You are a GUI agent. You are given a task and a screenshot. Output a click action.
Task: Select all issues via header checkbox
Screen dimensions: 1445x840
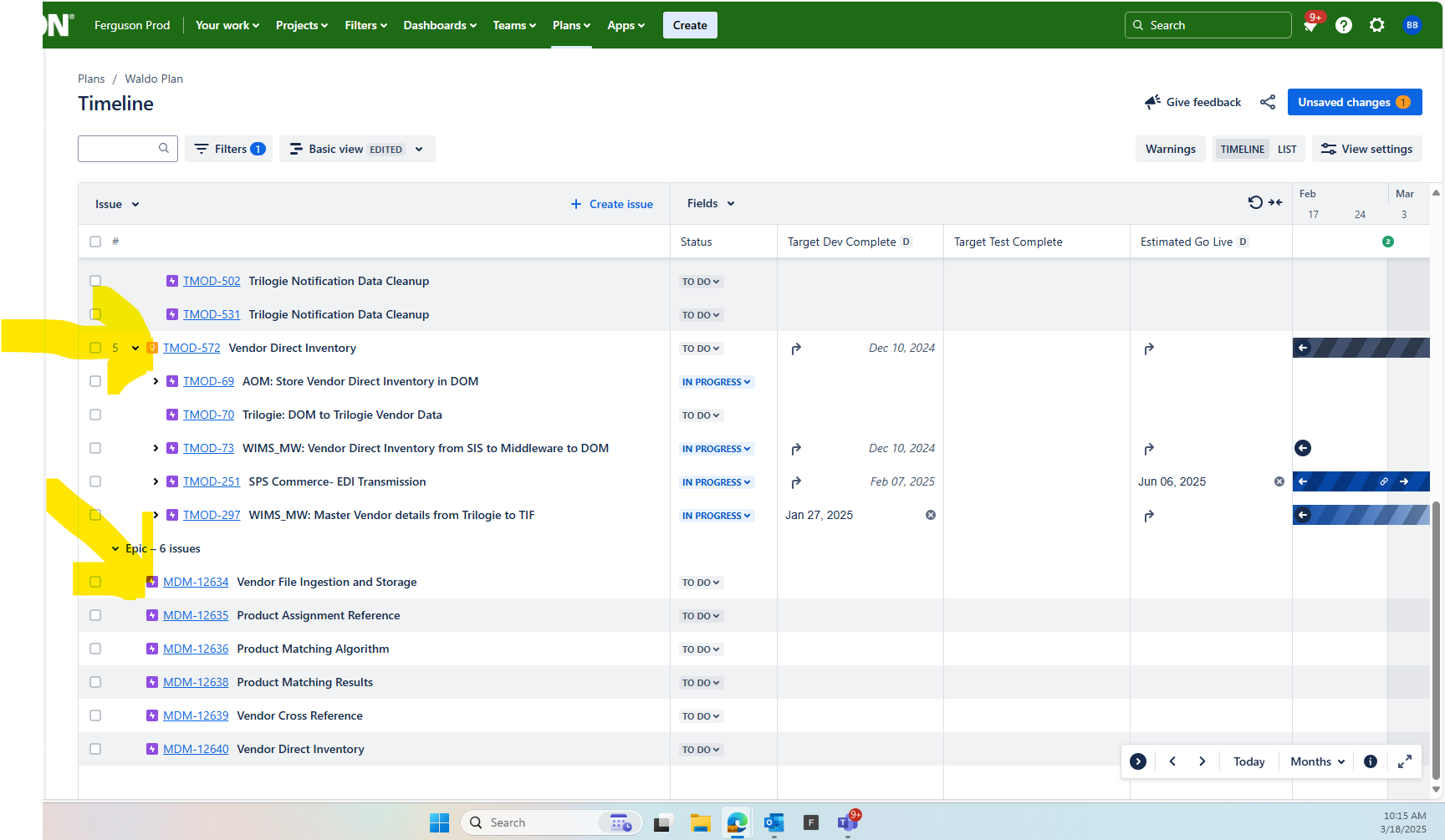[x=95, y=241]
